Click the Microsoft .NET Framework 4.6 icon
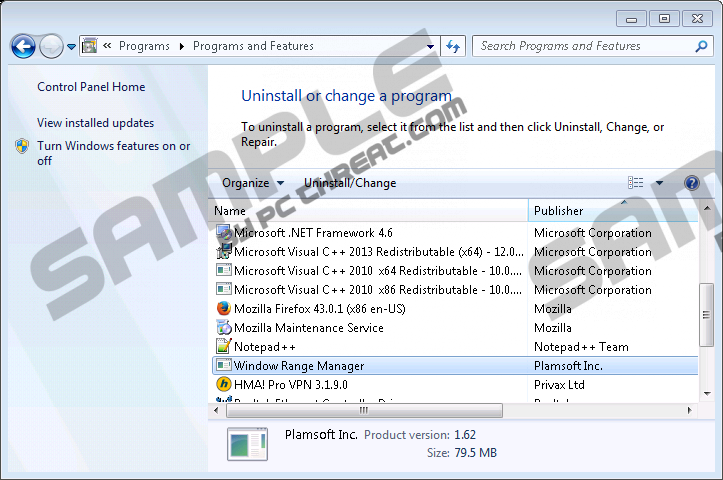The height and width of the screenshot is (480, 723). [x=224, y=232]
